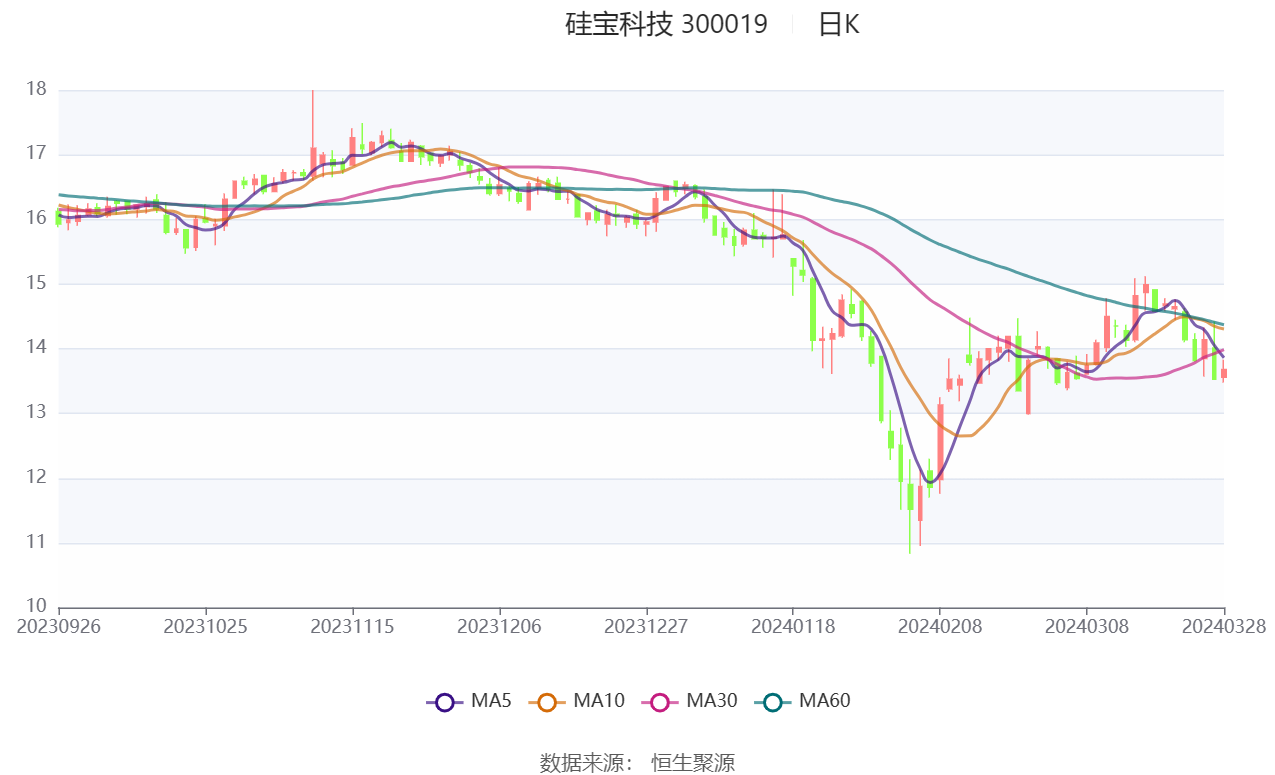Click the MA60 teal legend circle
This screenshot has height=775, width=1275.
click(x=773, y=702)
